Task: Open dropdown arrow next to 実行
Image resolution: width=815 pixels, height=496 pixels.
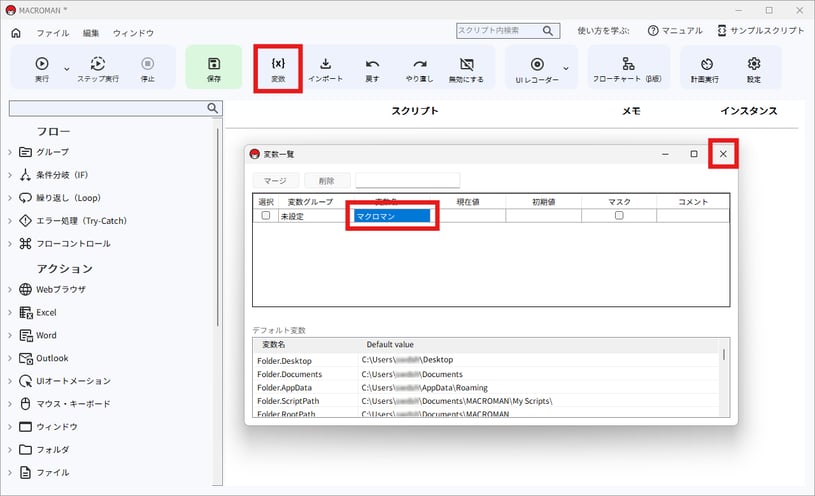Action: [67, 69]
